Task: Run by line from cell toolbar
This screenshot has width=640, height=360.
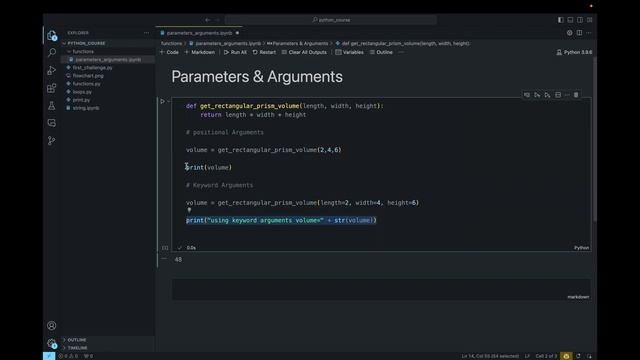Action: point(527,95)
